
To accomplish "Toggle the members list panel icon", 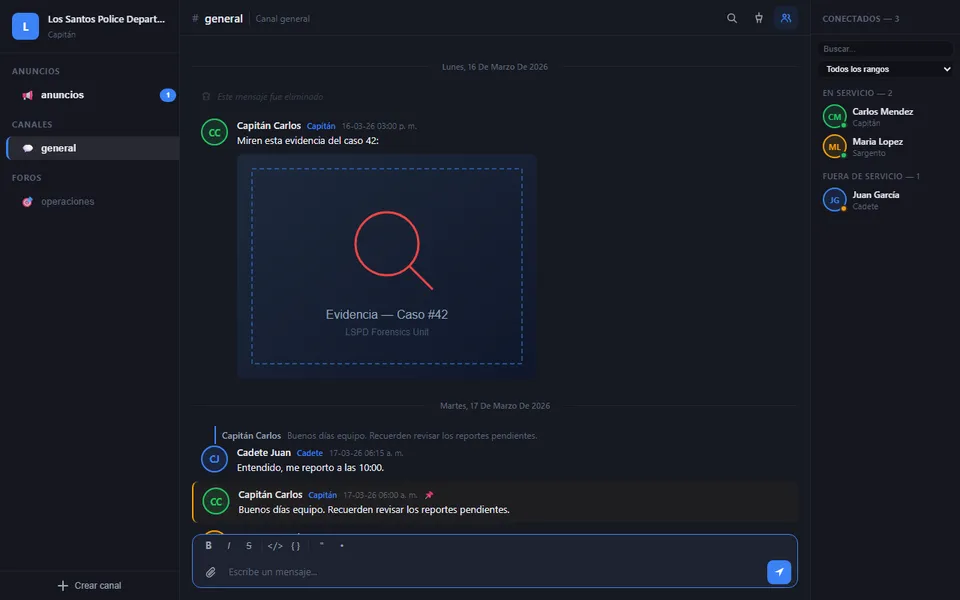I will point(786,18).
